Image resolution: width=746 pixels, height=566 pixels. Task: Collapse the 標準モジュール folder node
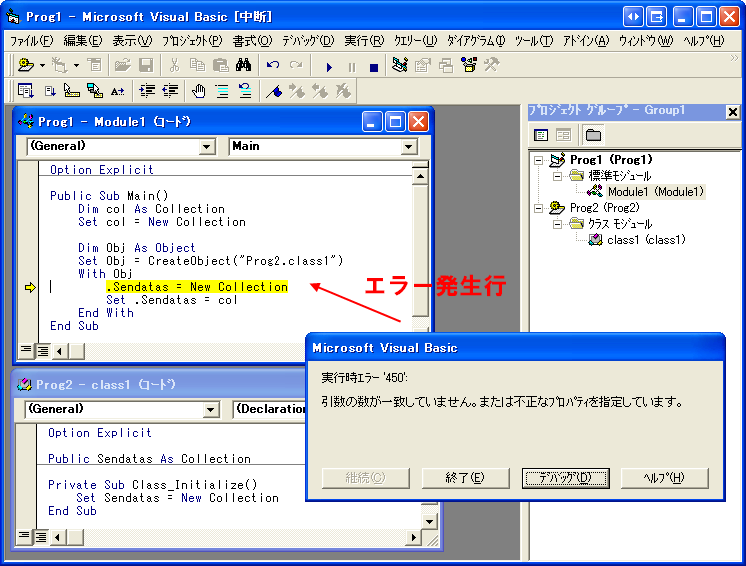point(557,176)
